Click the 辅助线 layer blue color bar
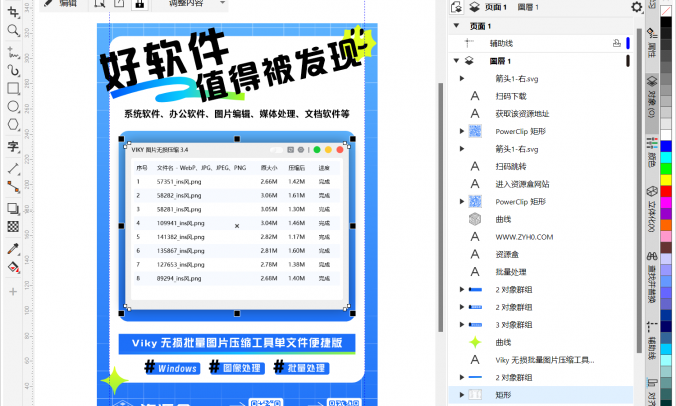This screenshot has height=406, width=676. (628, 43)
